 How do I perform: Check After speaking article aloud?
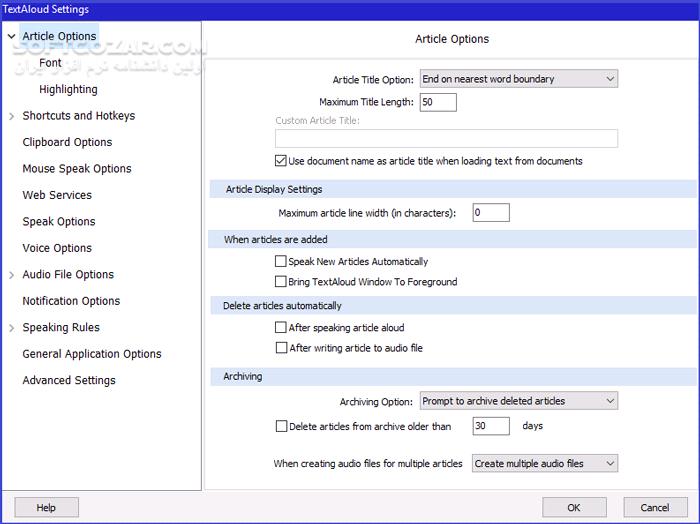281,328
